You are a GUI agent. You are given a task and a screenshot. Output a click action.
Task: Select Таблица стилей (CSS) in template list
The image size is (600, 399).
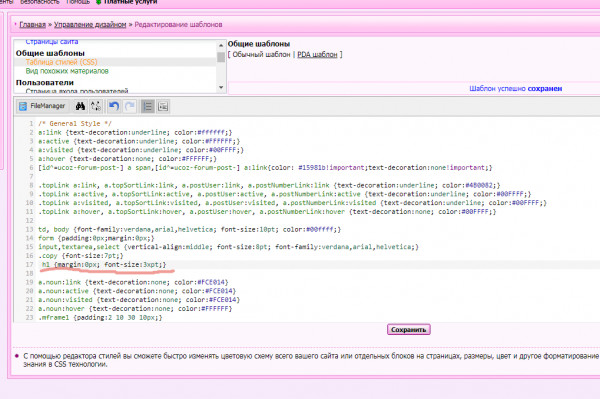[61, 62]
